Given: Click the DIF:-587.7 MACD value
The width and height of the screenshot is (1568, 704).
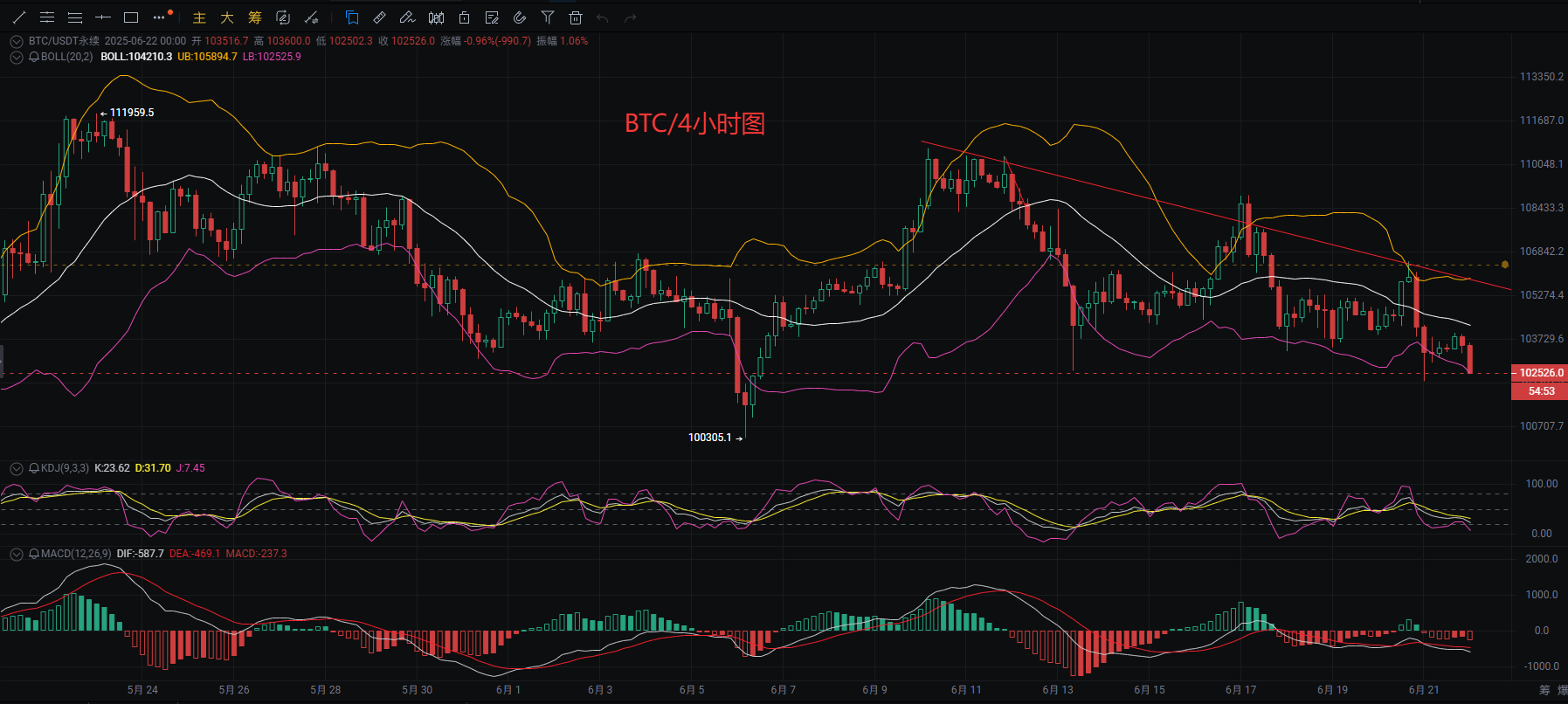Looking at the screenshot, I should pos(140,554).
